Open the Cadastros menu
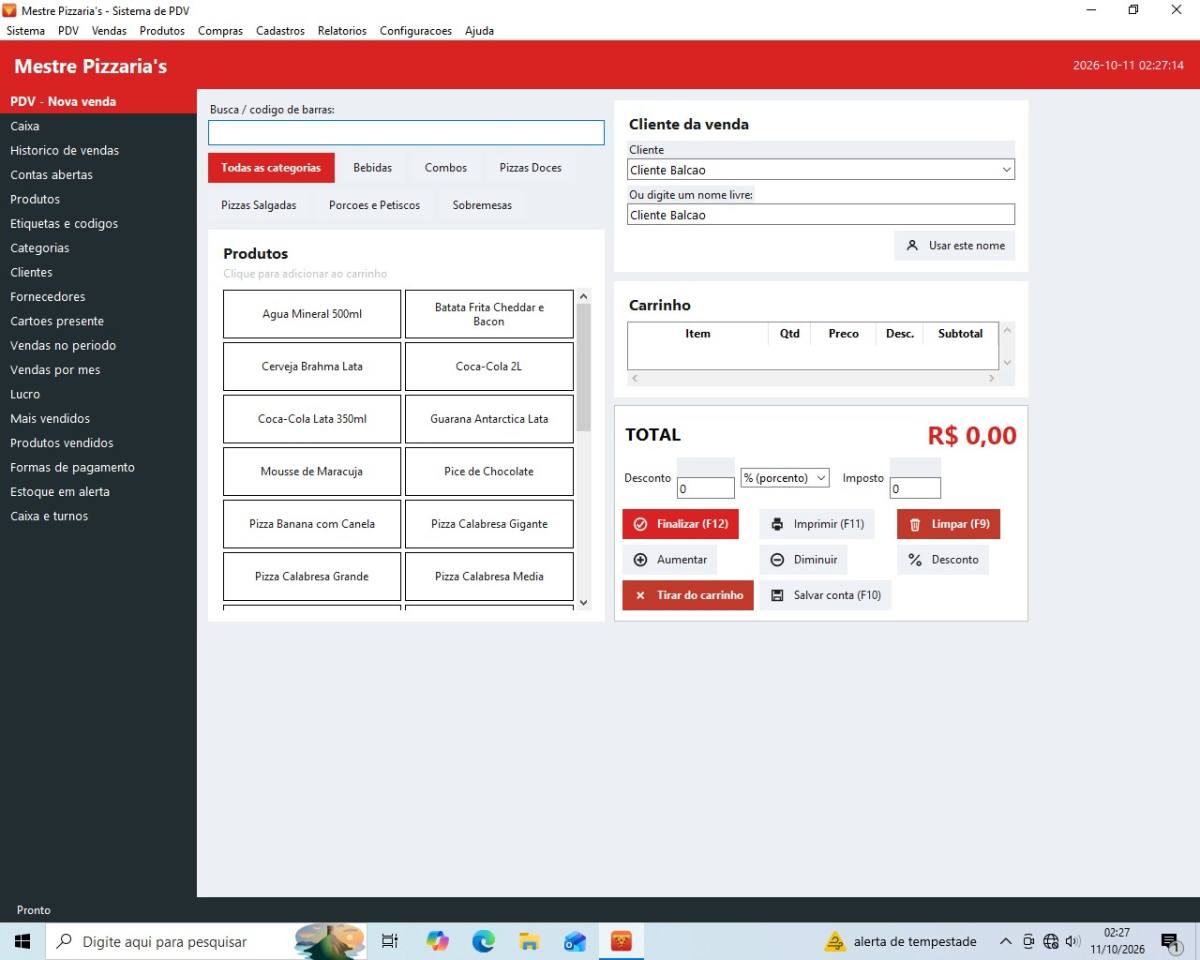The width and height of the screenshot is (1200, 960). click(280, 31)
